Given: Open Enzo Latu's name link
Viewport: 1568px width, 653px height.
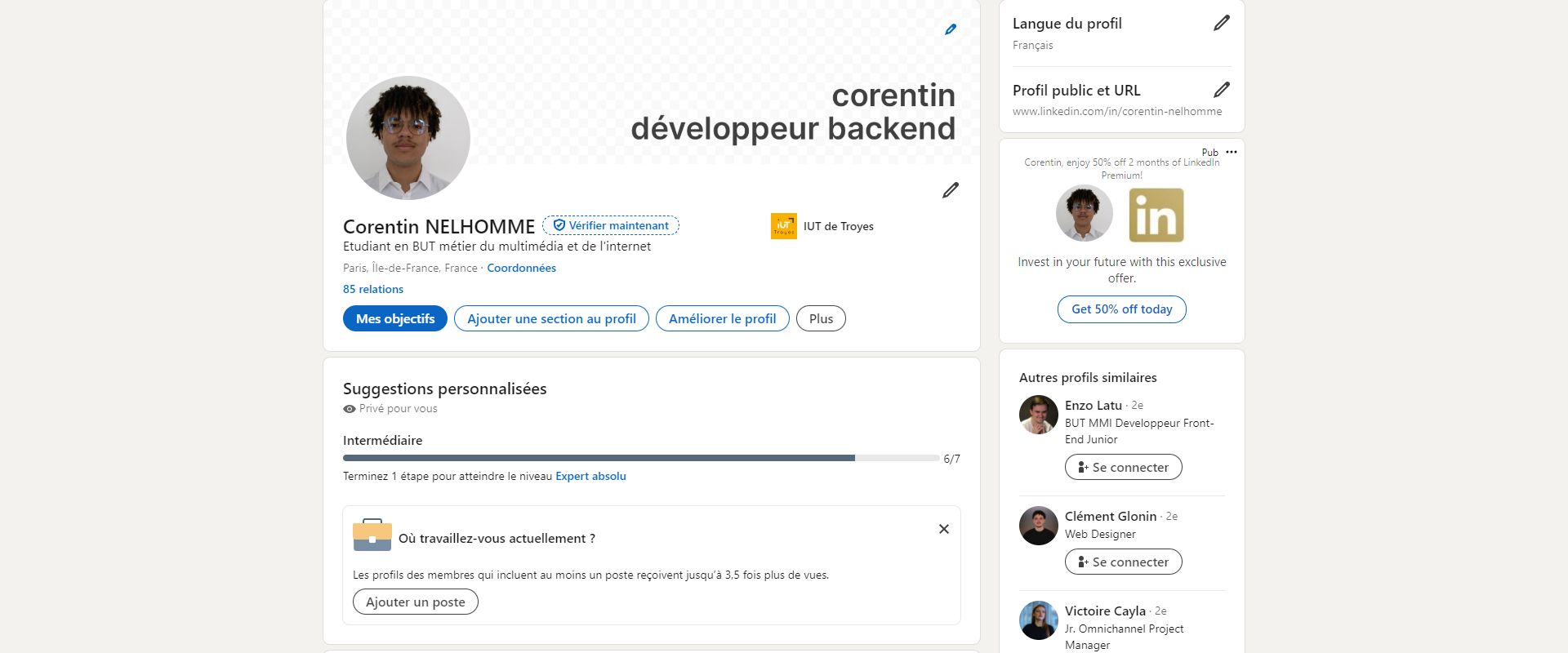Looking at the screenshot, I should tap(1094, 405).
